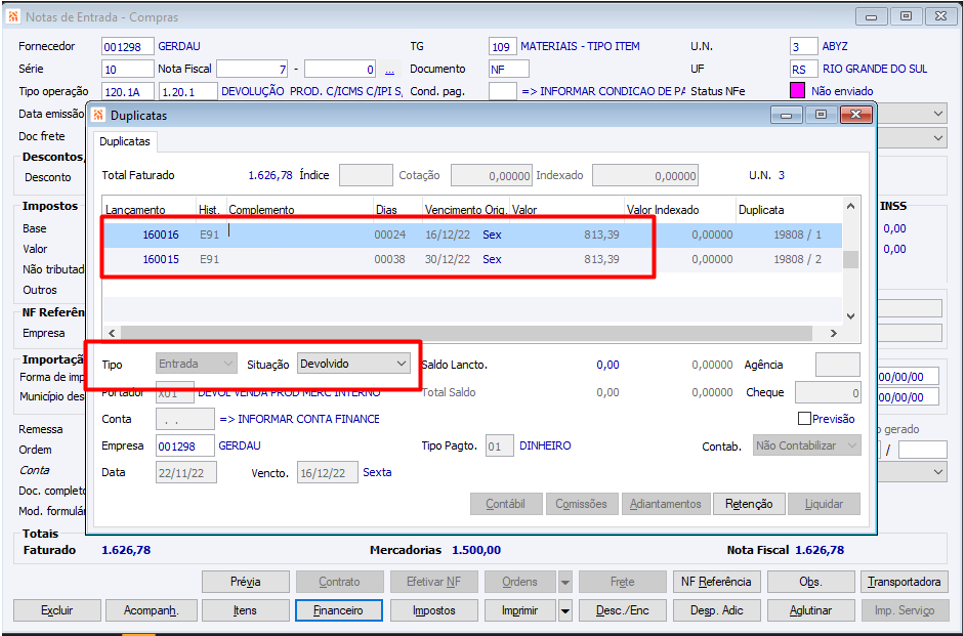Click the grid's scroll-down arrow

(x=851, y=316)
